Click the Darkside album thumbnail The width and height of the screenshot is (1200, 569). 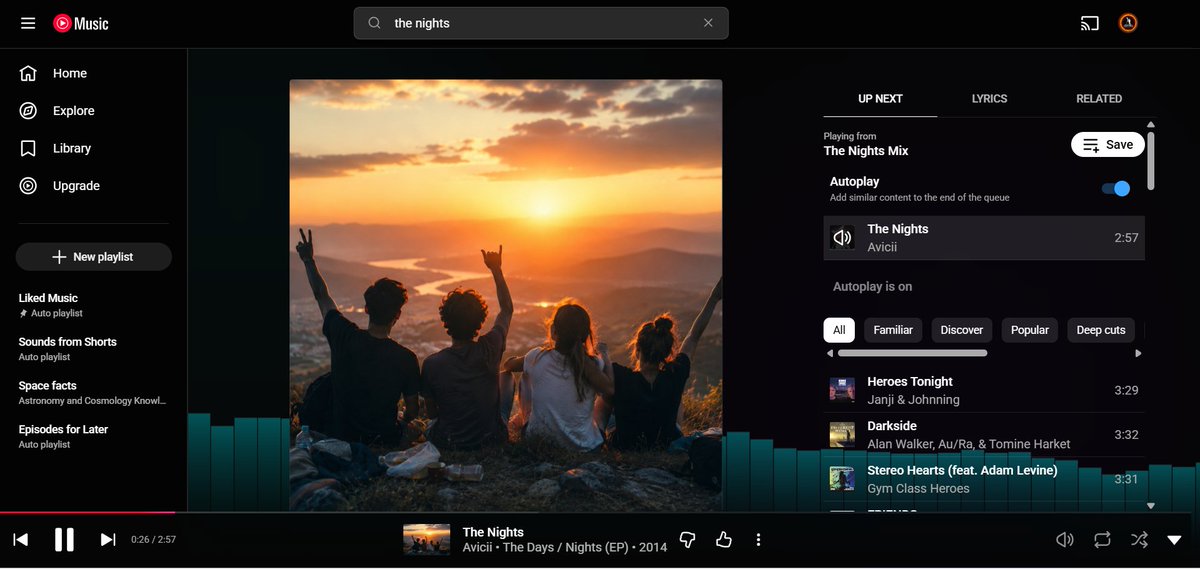[842, 435]
